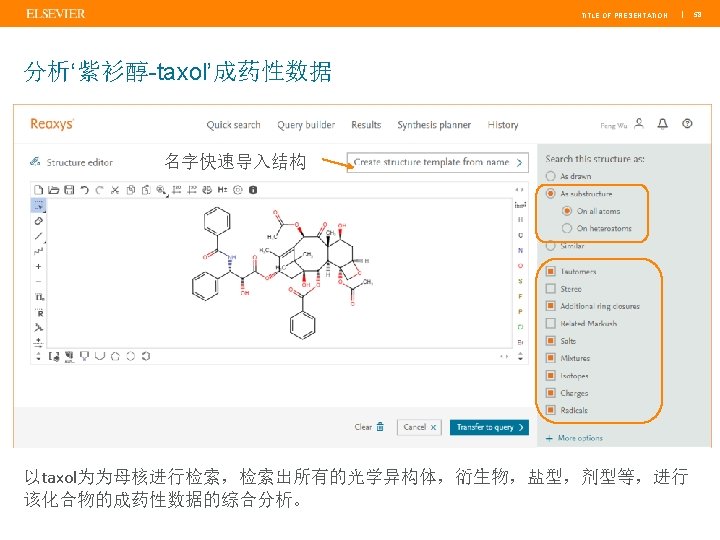Choose On heteroatoms radio option
720x540 pixels.
567,228
